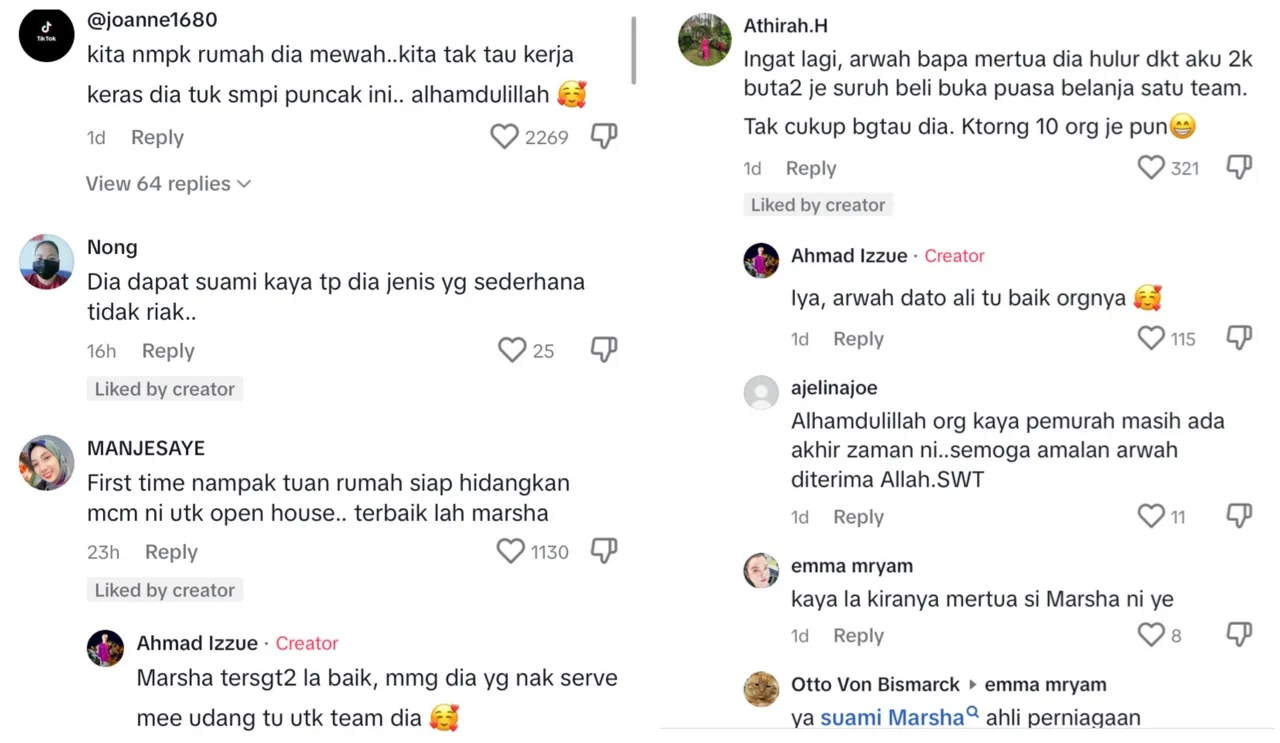1280x743 pixels.
Task: Click the comments scrollbar
Action: (634, 50)
